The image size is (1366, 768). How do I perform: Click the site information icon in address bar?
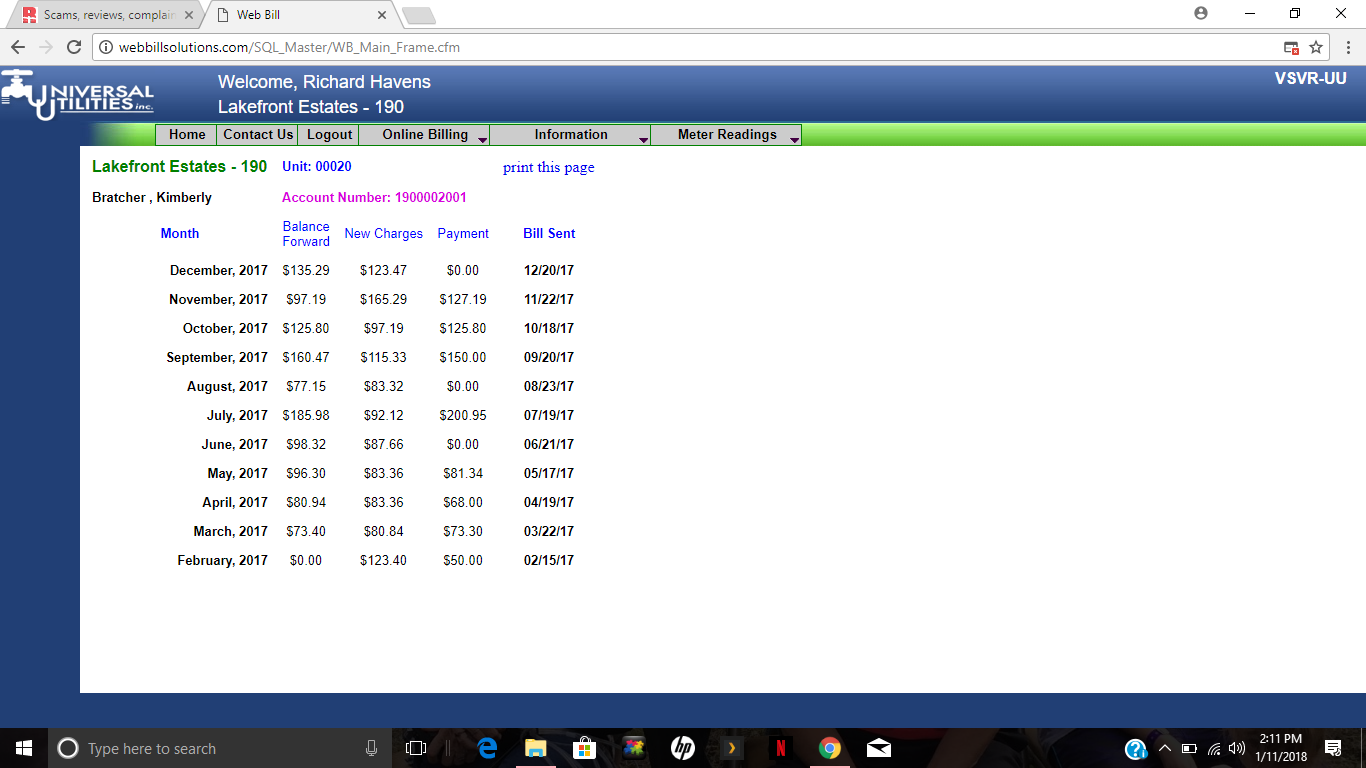[105, 47]
